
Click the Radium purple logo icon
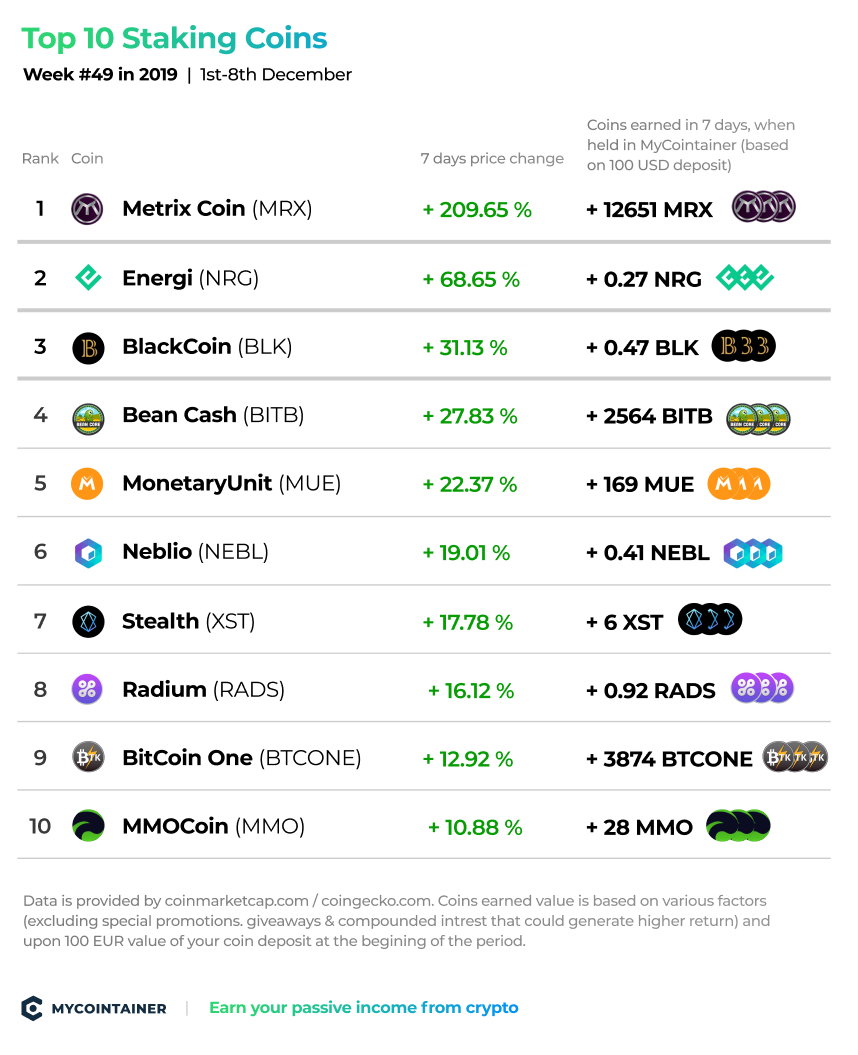point(87,689)
